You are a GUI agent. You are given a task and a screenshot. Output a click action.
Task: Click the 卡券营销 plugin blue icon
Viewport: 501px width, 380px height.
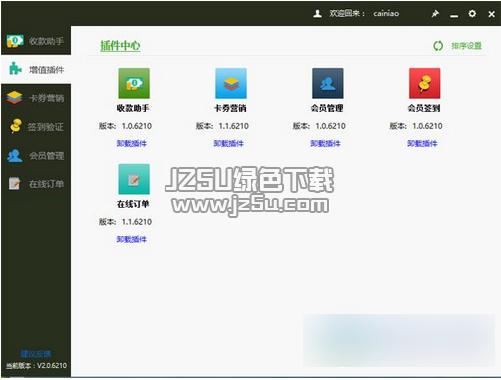pos(231,83)
